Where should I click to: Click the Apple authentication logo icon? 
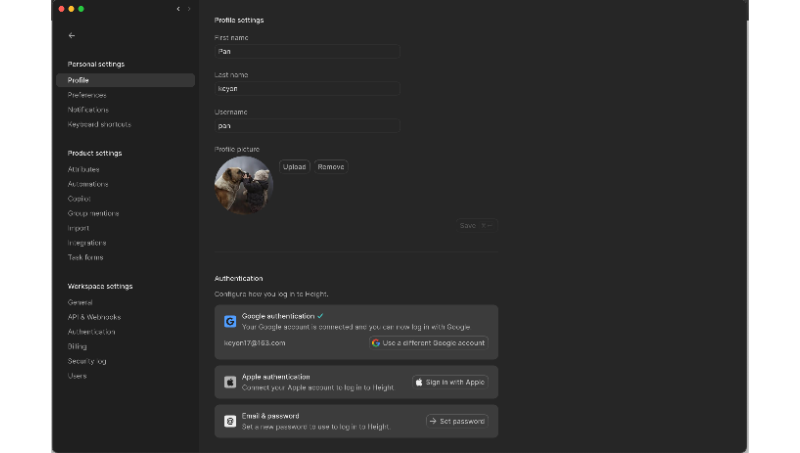point(230,382)
